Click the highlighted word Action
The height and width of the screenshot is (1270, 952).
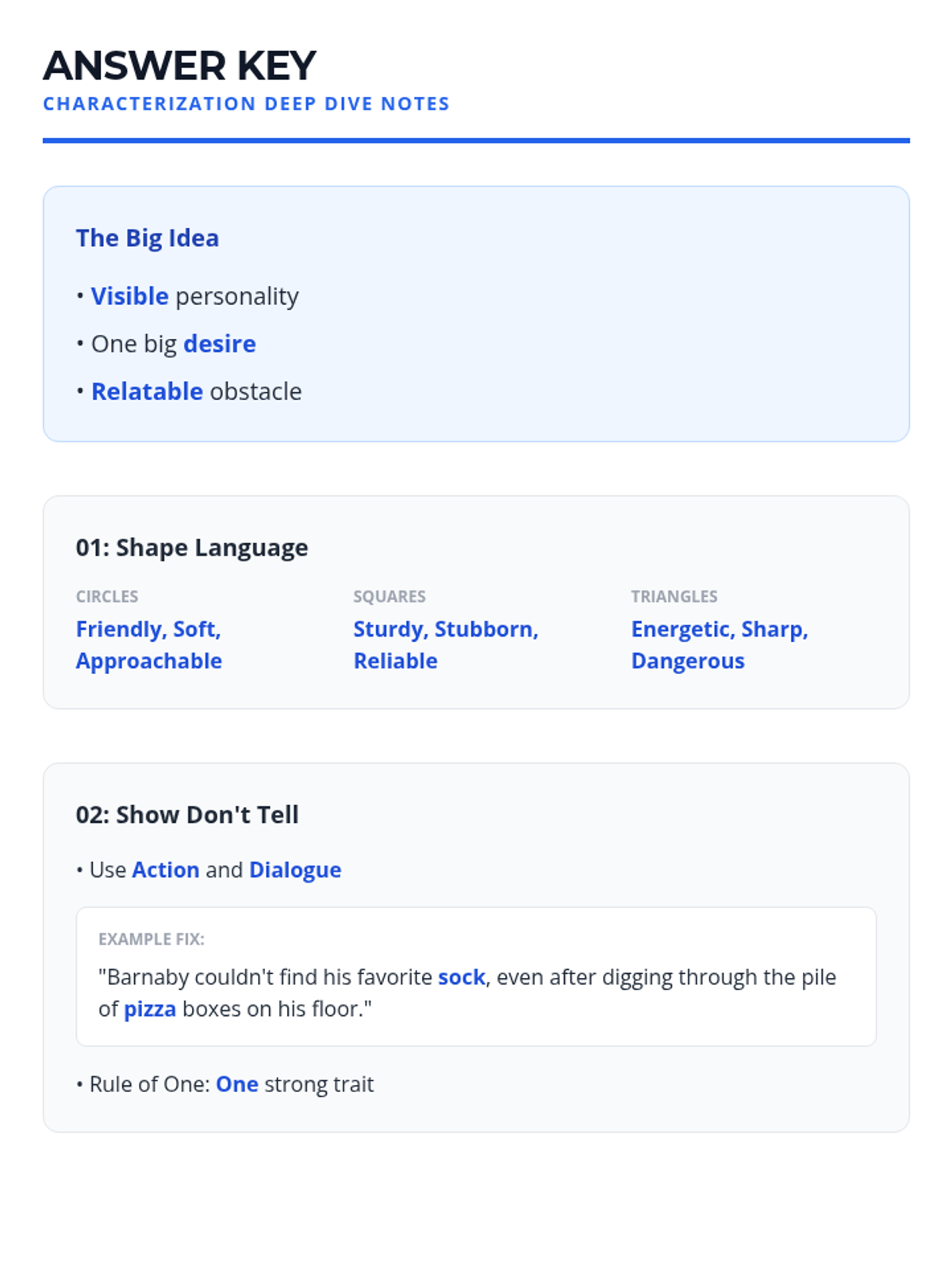click(166, 870)
